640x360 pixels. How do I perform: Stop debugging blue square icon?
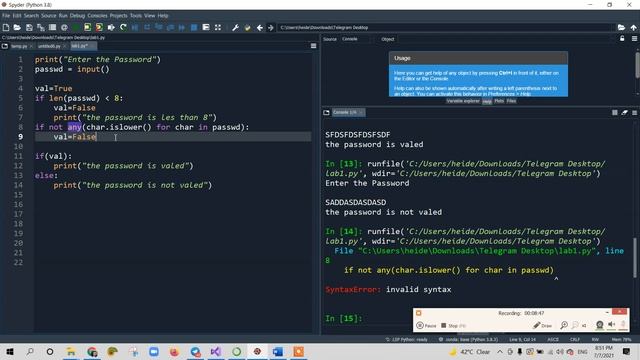pos(194,27)
